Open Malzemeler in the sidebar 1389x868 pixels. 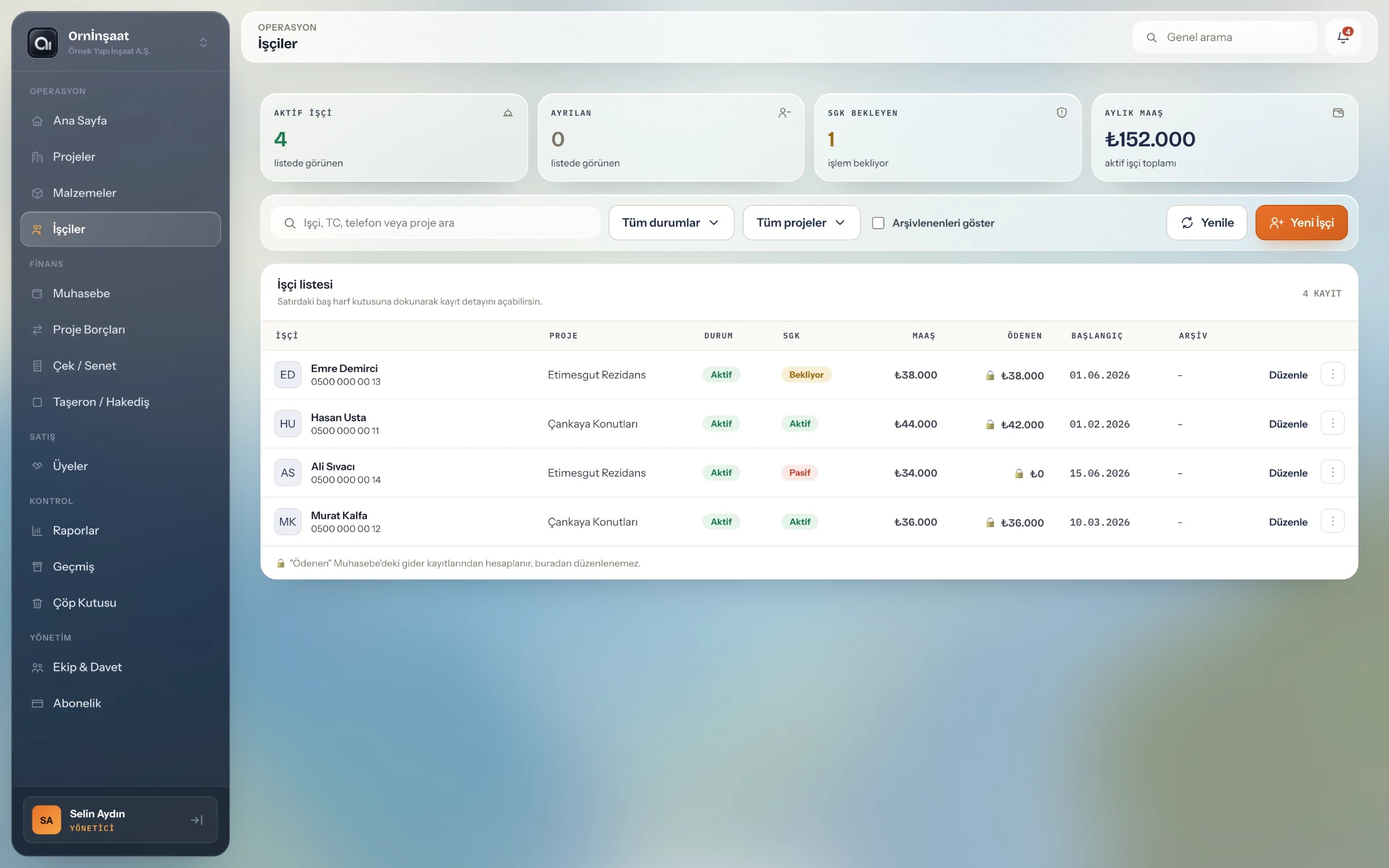tap(120, 193)
